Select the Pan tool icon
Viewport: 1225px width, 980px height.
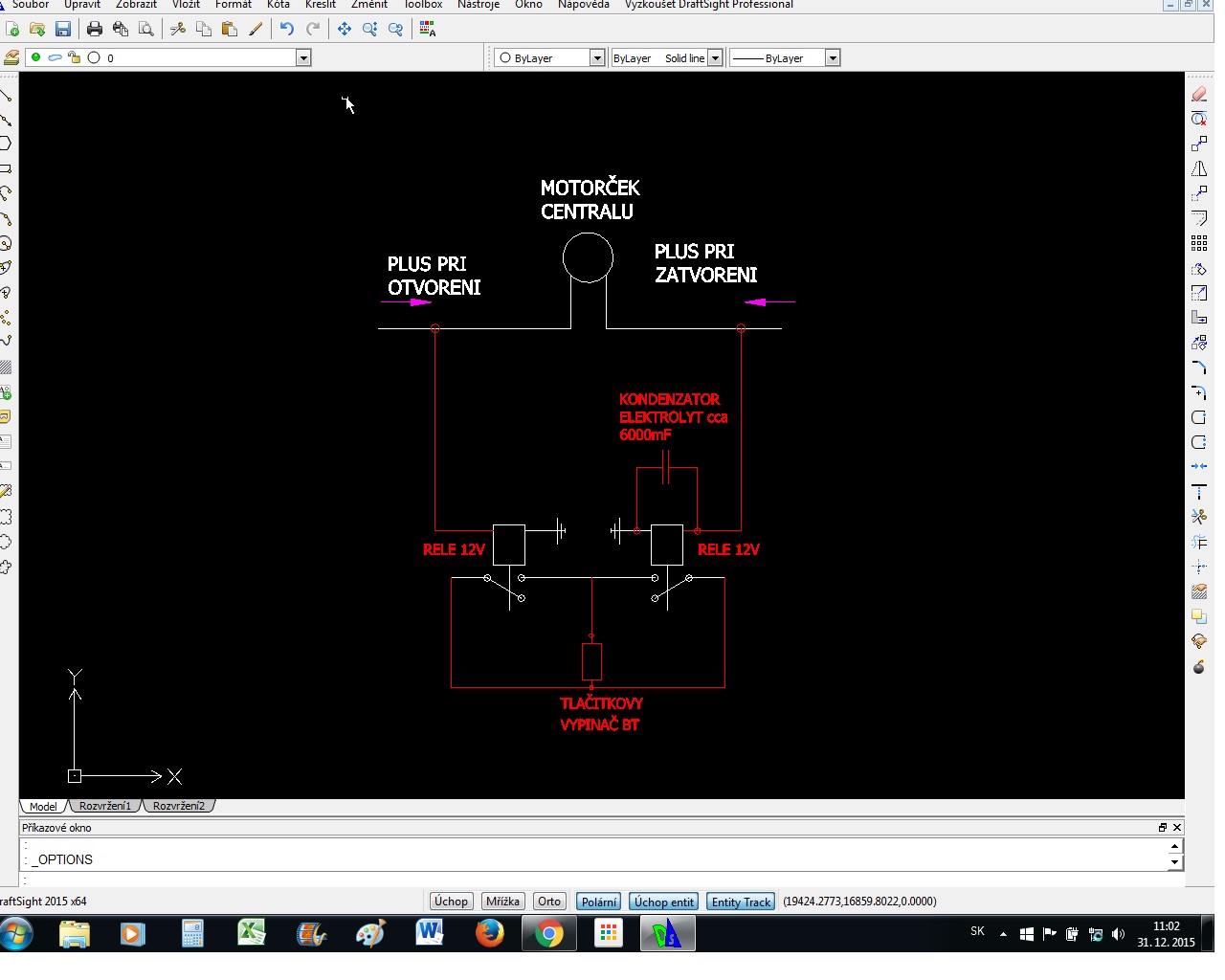[x=344, y=30]
